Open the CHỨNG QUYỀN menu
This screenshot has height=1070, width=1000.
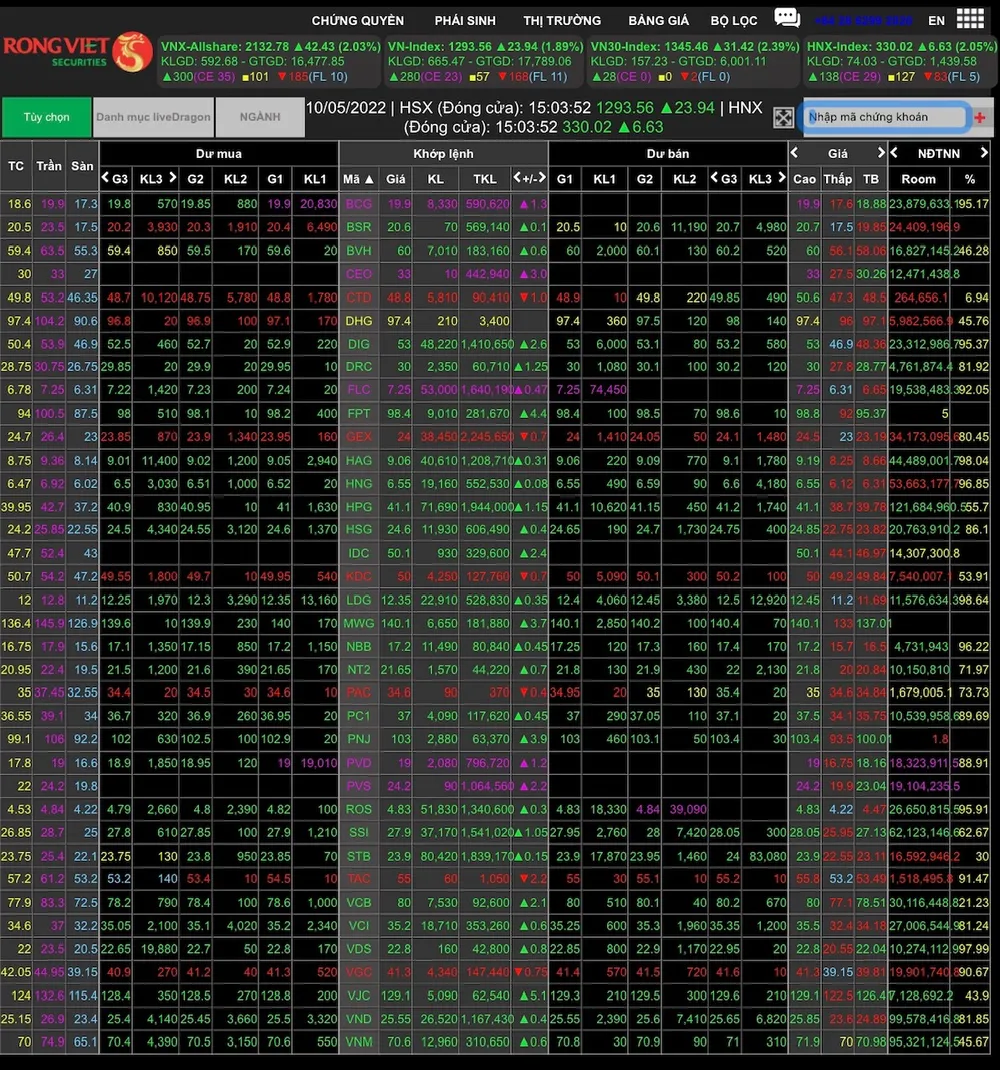357,20
